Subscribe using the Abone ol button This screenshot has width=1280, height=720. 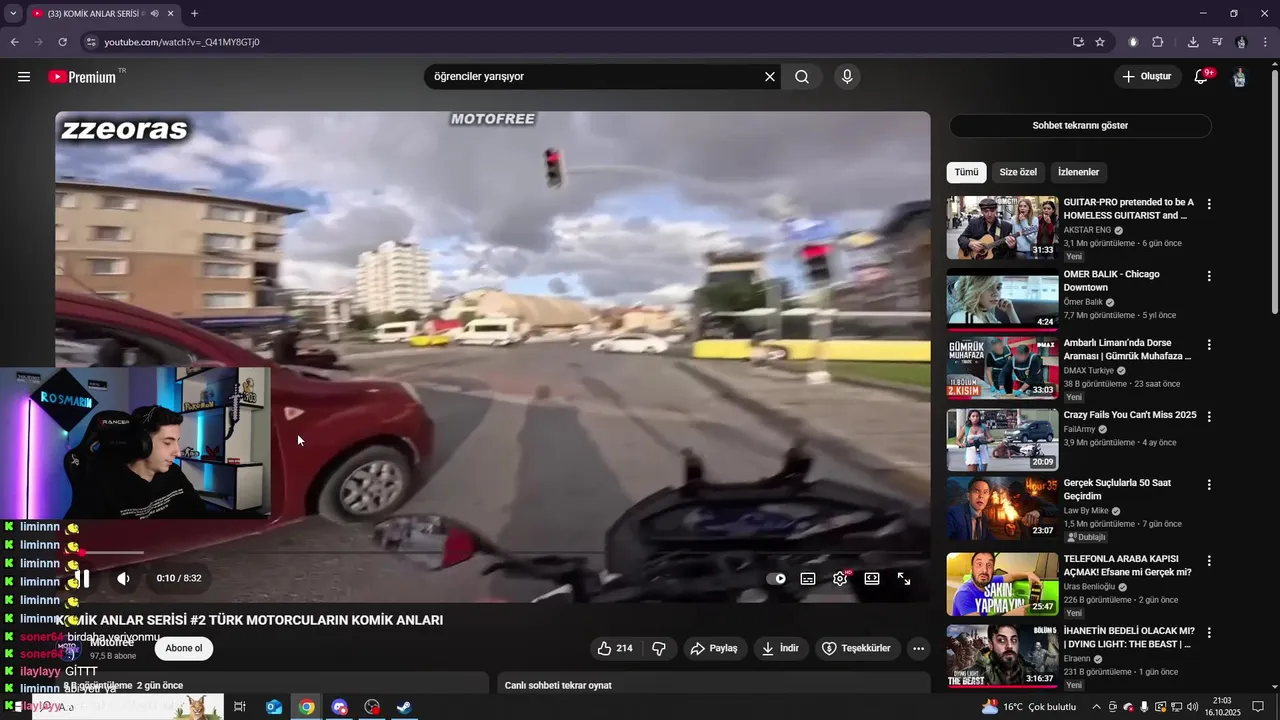(183, 648)
